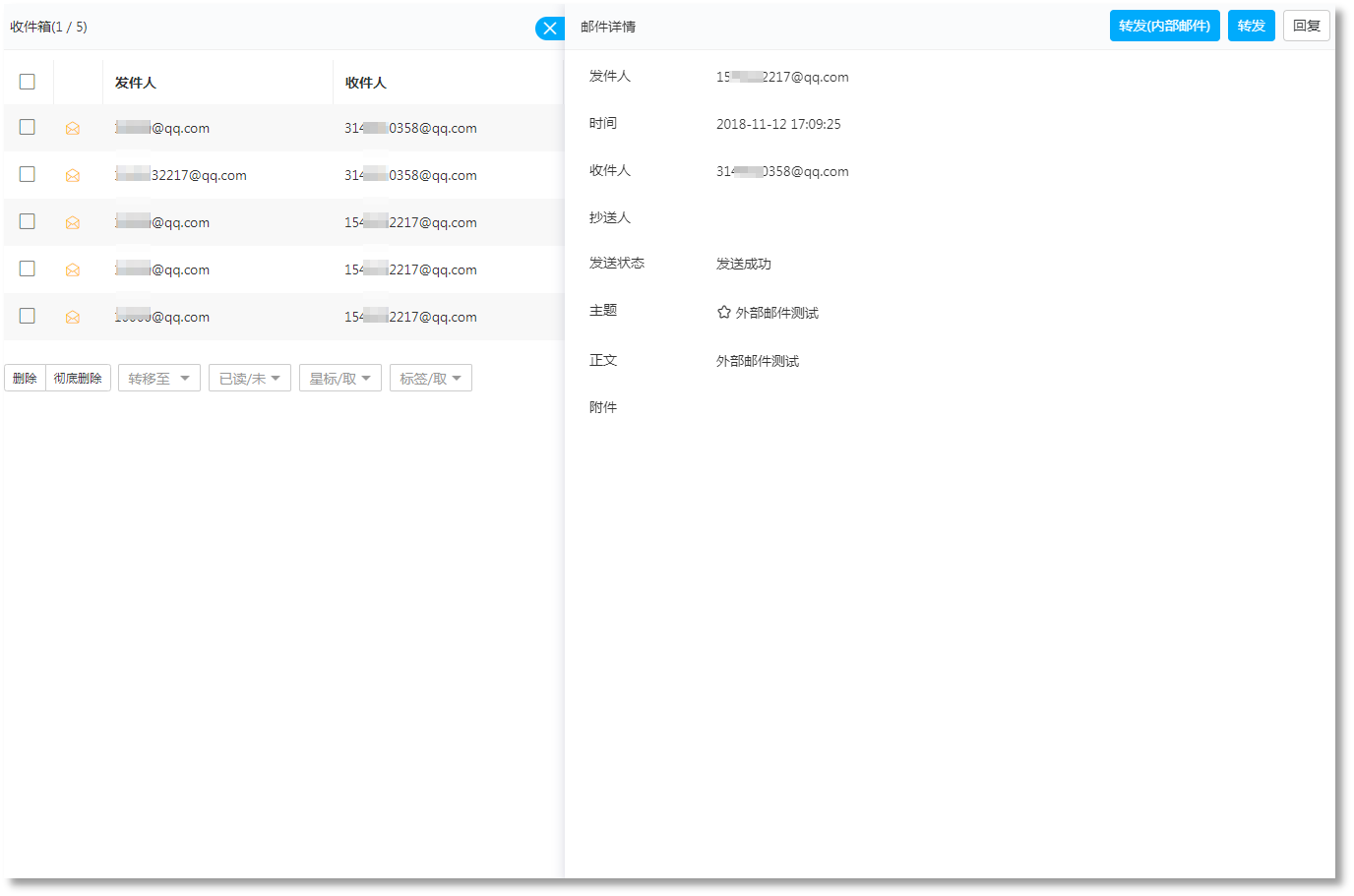This screenshot has height=896, width=1354.
Task: Check the checkbox for the 32217@qq.com email
Action: tap(28, 174)
